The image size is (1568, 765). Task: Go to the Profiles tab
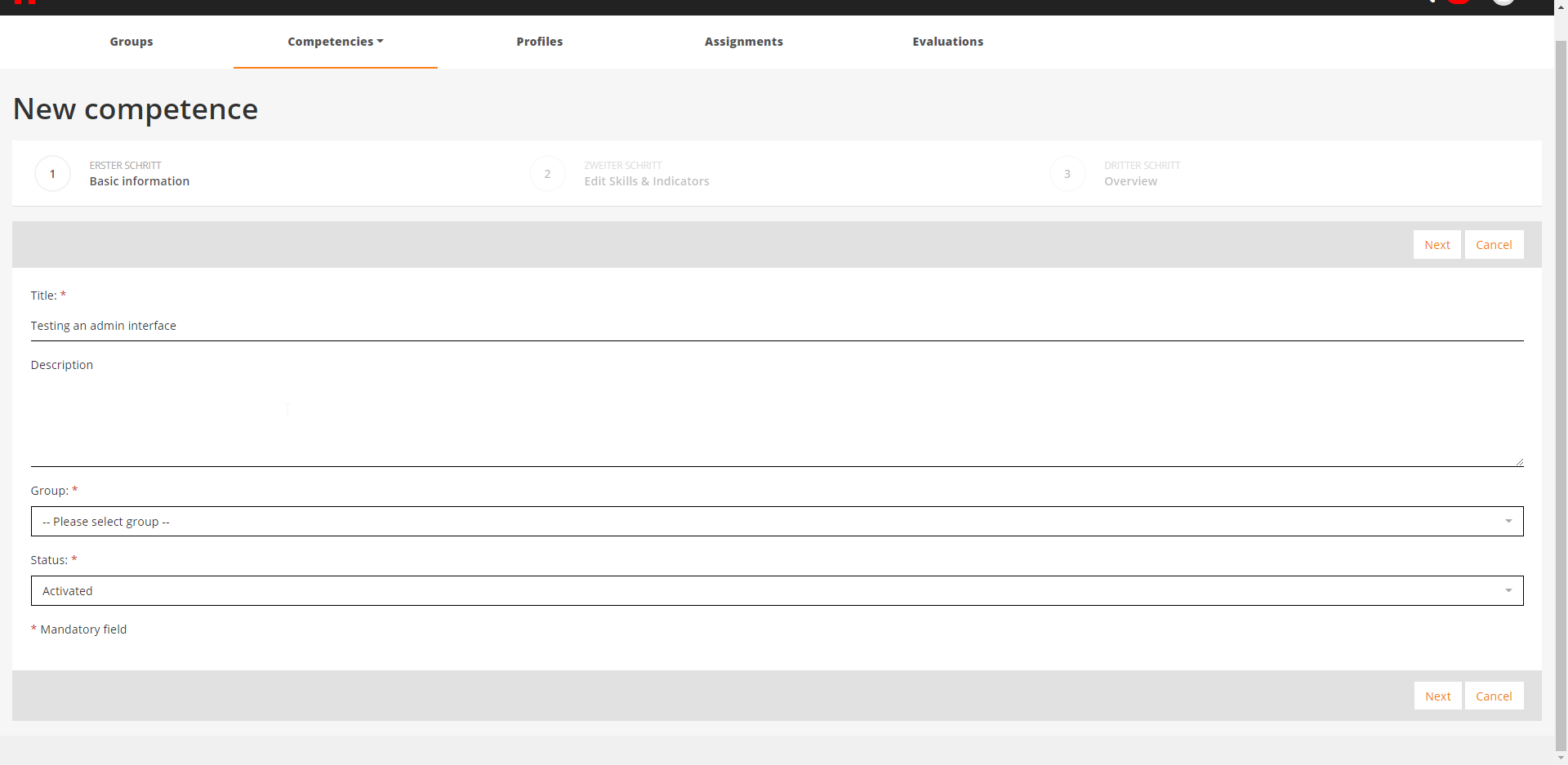539,42
